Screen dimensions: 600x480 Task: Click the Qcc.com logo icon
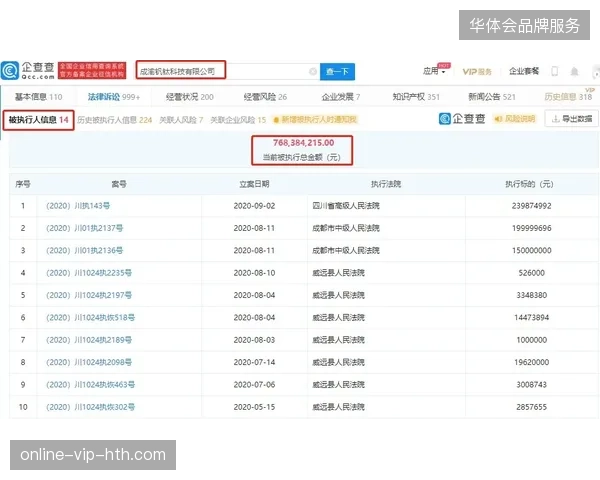pos(10,71)
